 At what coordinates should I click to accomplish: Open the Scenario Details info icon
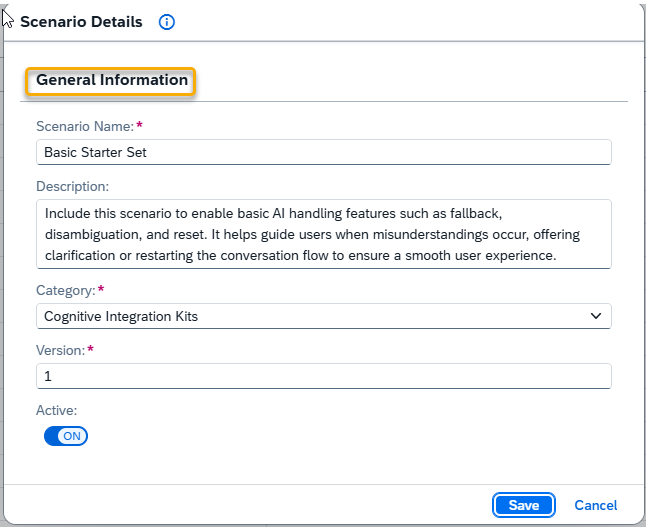click(166, 22)
